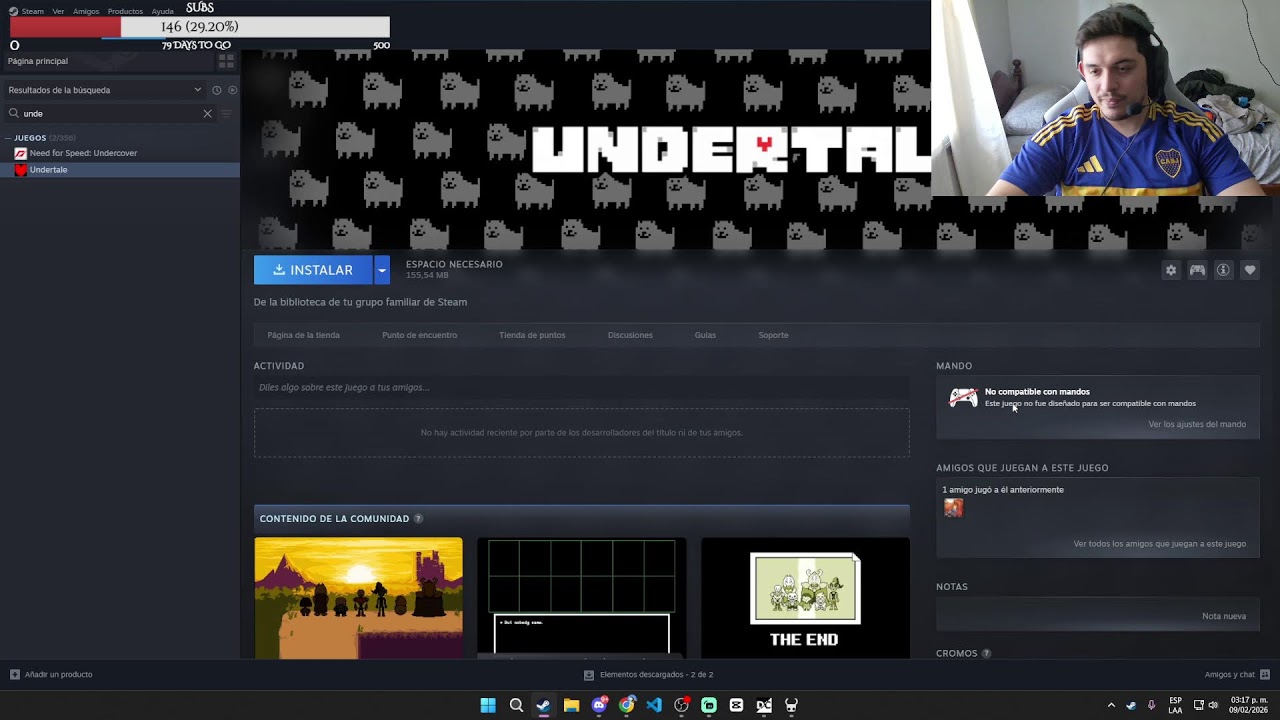
Task: Click the activity post input field
Action: pos(581,387)
